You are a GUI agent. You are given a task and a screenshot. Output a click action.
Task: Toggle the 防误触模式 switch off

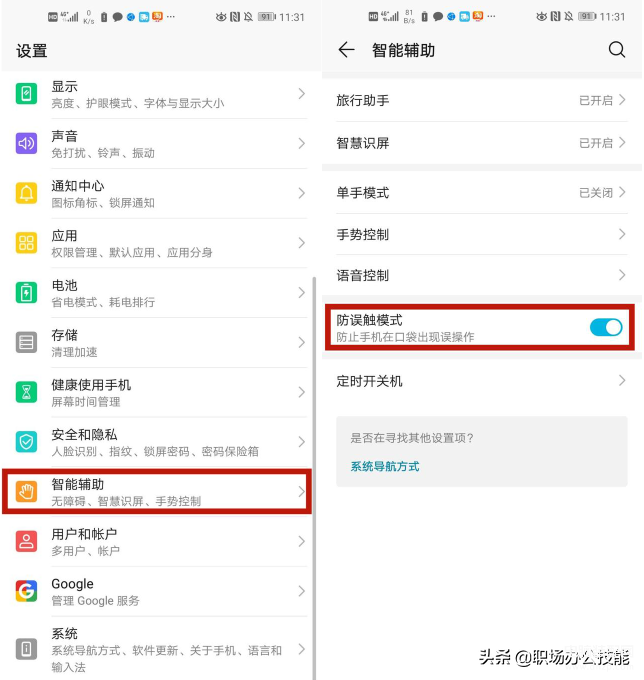tap(606, 327)
